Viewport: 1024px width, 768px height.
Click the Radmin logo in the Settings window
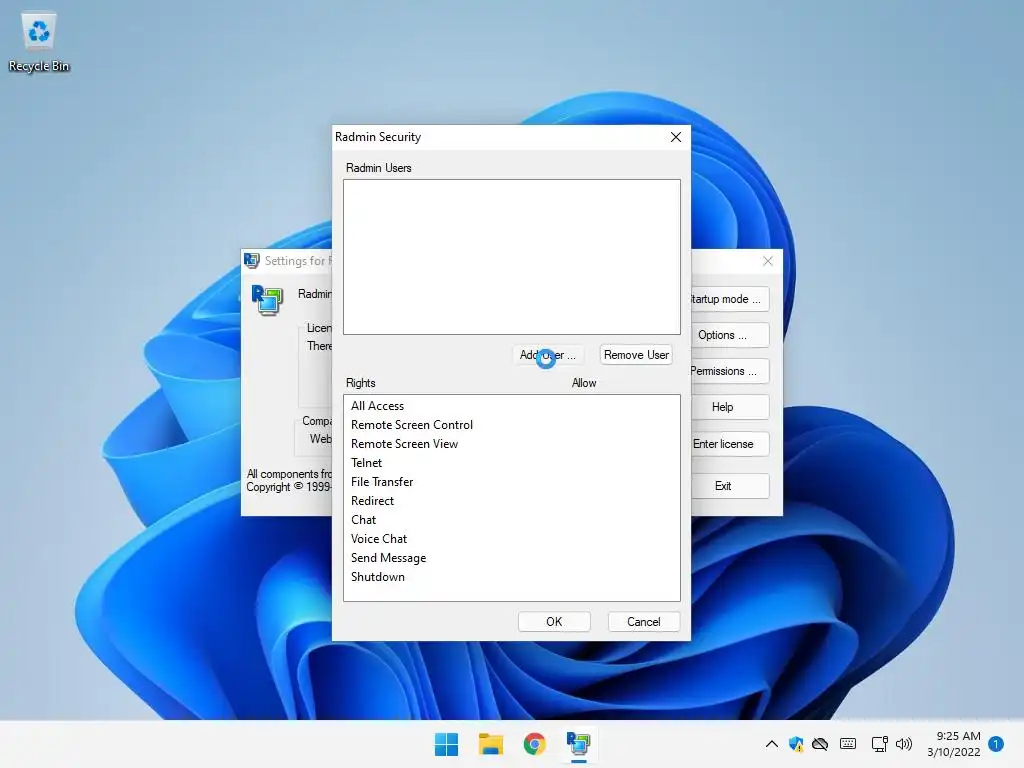267,300
